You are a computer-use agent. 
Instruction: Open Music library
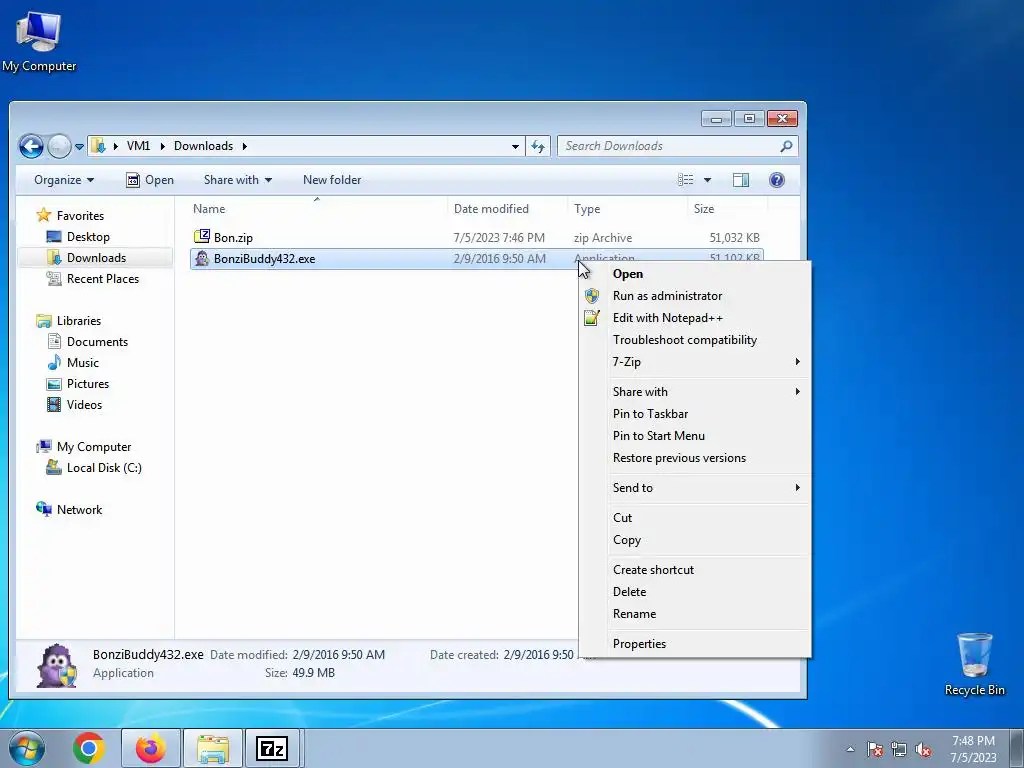pyautogui.click(x=73, y=362)
